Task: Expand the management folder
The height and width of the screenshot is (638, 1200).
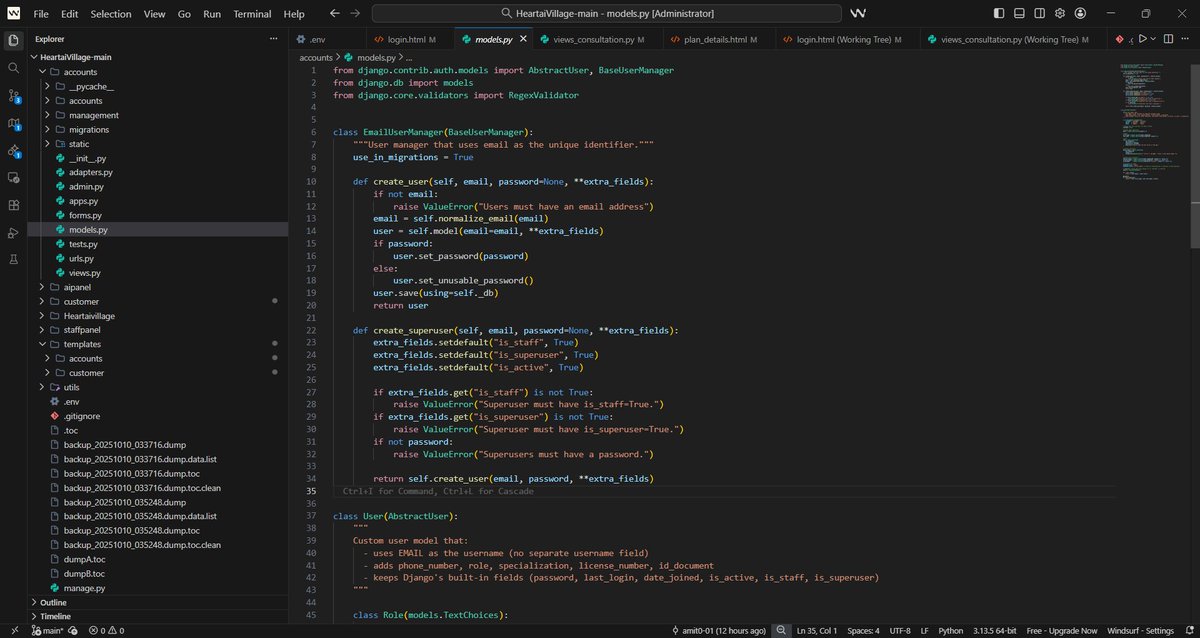Action: tap(159, 115)
